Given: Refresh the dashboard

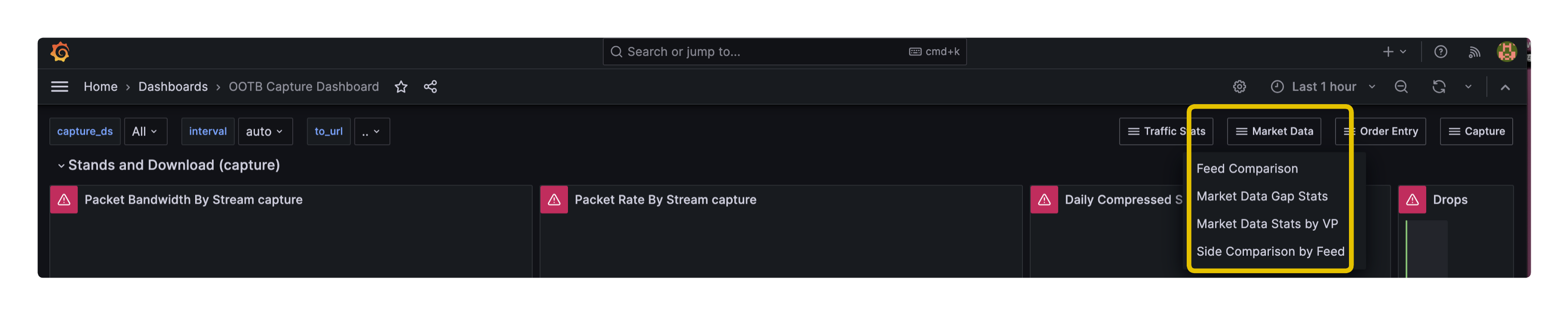Looking at the screenshot, I should [1439, 87].
